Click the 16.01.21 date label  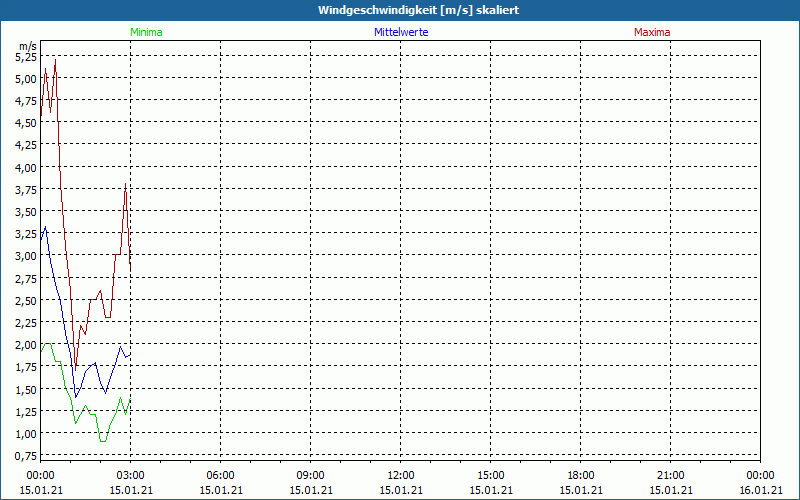point(761,490)
